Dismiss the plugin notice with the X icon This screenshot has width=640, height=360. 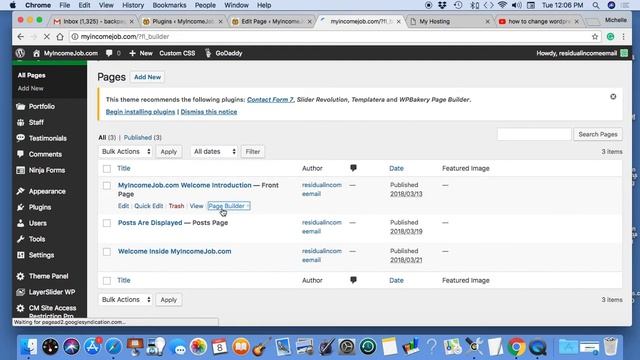(x=613, y=97)
